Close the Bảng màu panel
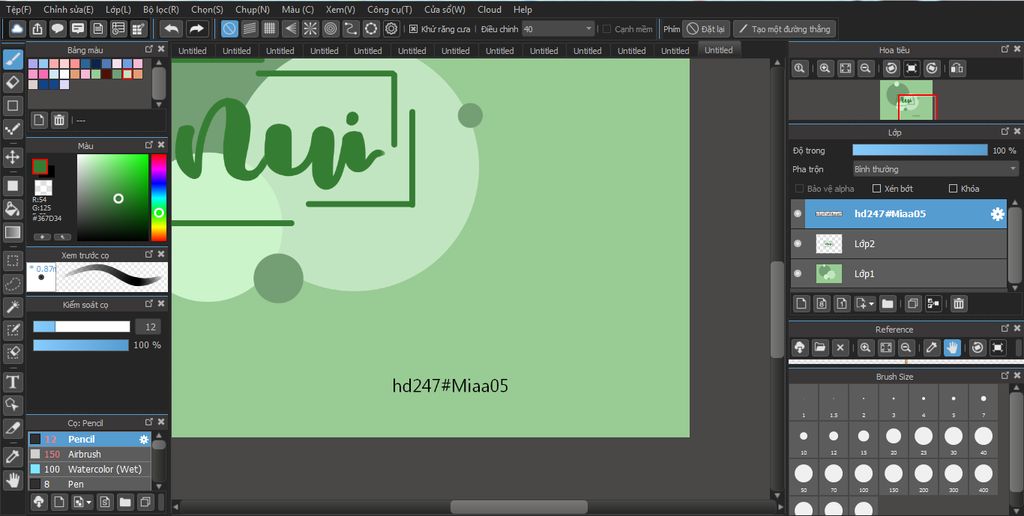 [x=161, y=50]
